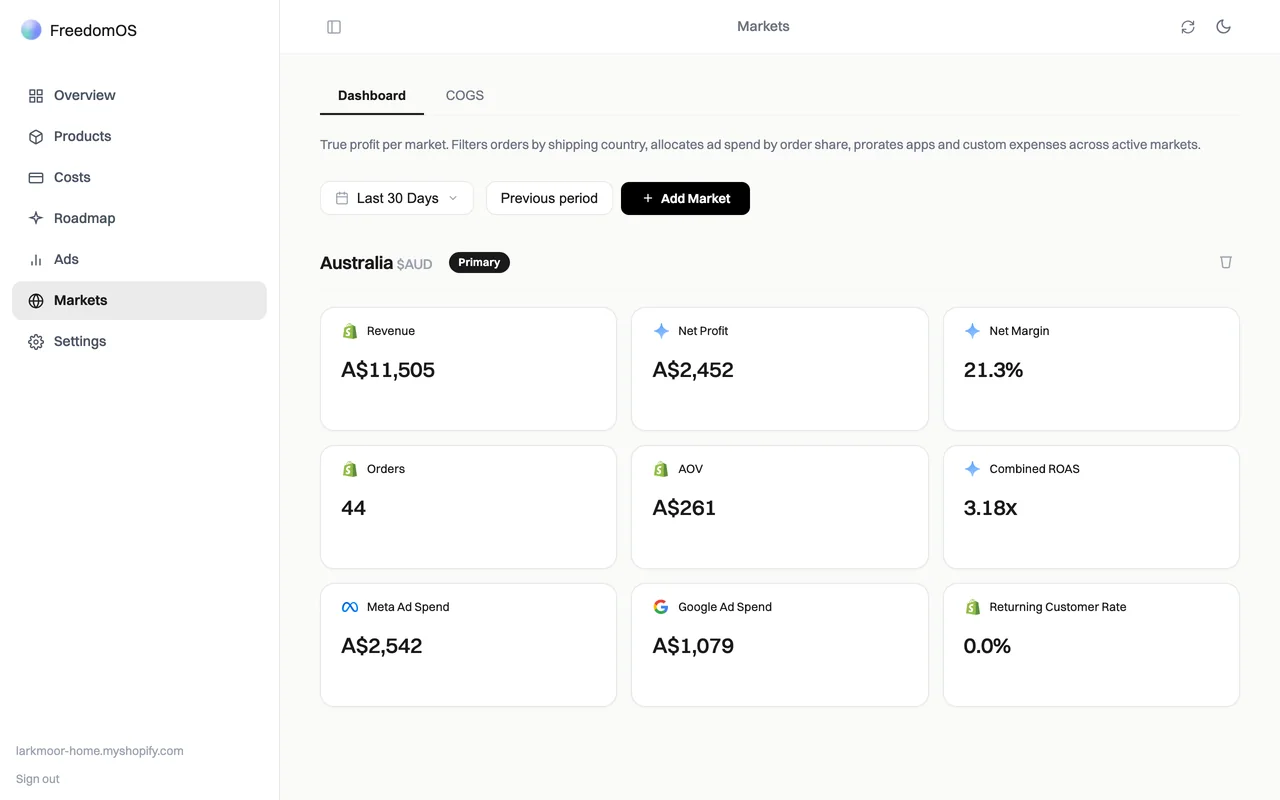Toggle the sidebar panel icon
1280x800 pixels.
click(334, 27)
